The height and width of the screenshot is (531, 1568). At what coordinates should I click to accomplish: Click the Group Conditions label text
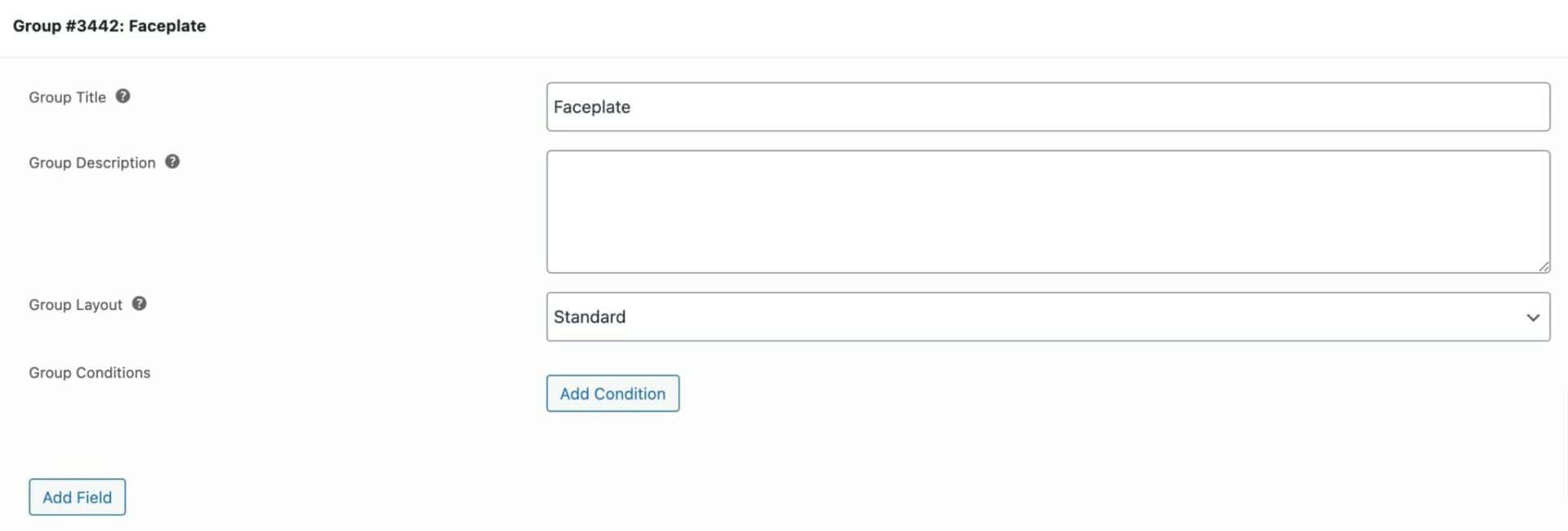point(90,373)
